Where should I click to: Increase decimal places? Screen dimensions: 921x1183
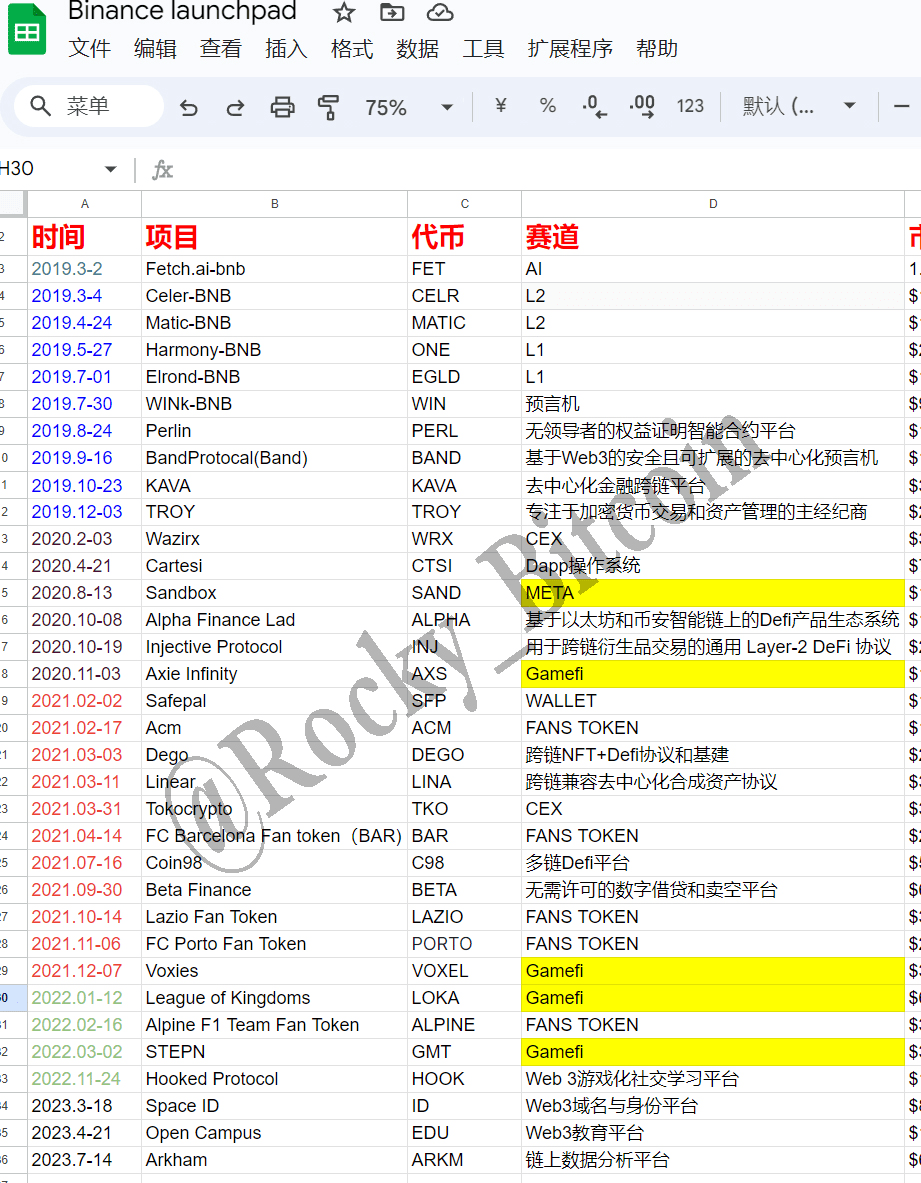coord(641,106)
